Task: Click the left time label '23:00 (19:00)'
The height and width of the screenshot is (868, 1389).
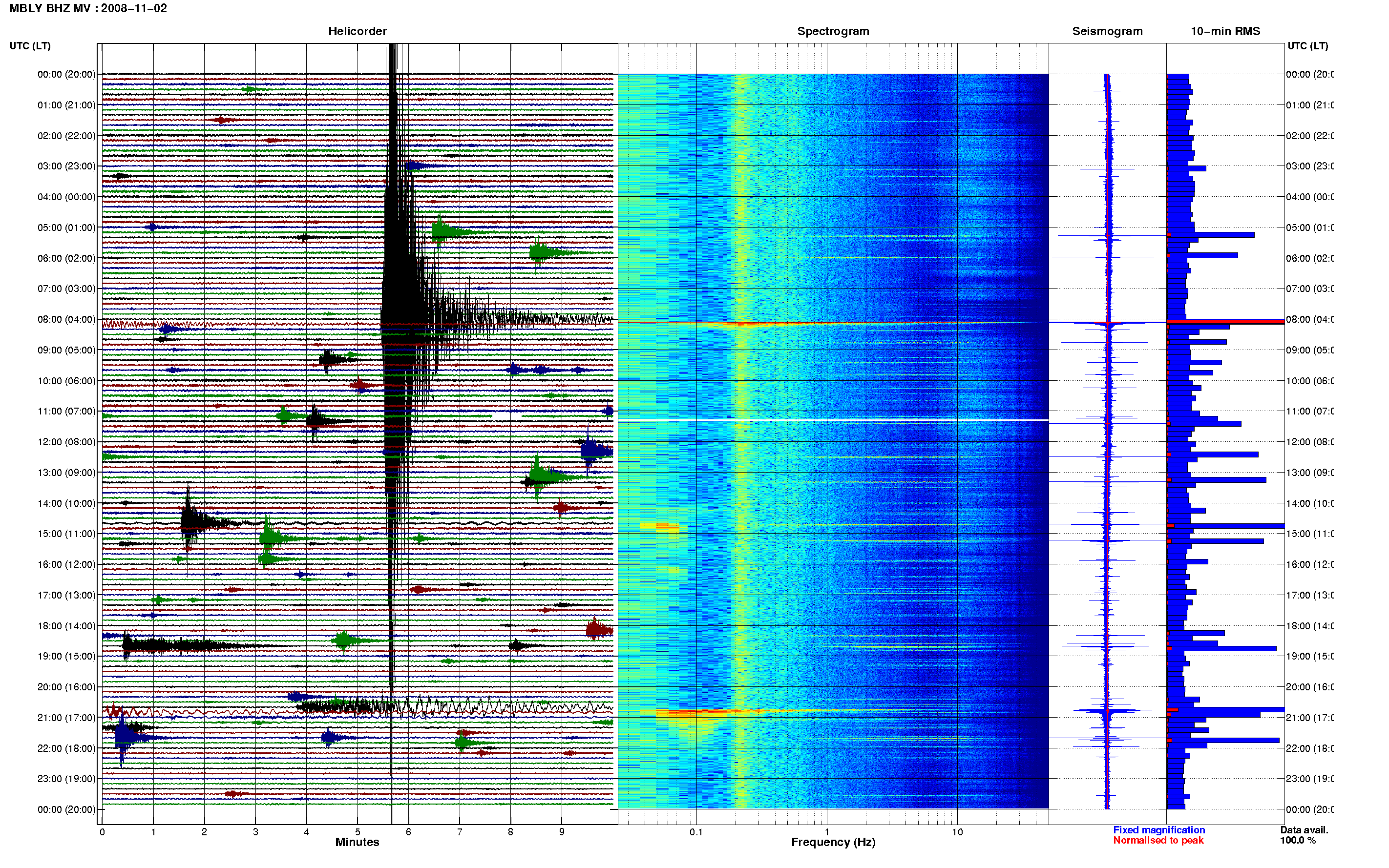Action: click(x=66, y=779)
